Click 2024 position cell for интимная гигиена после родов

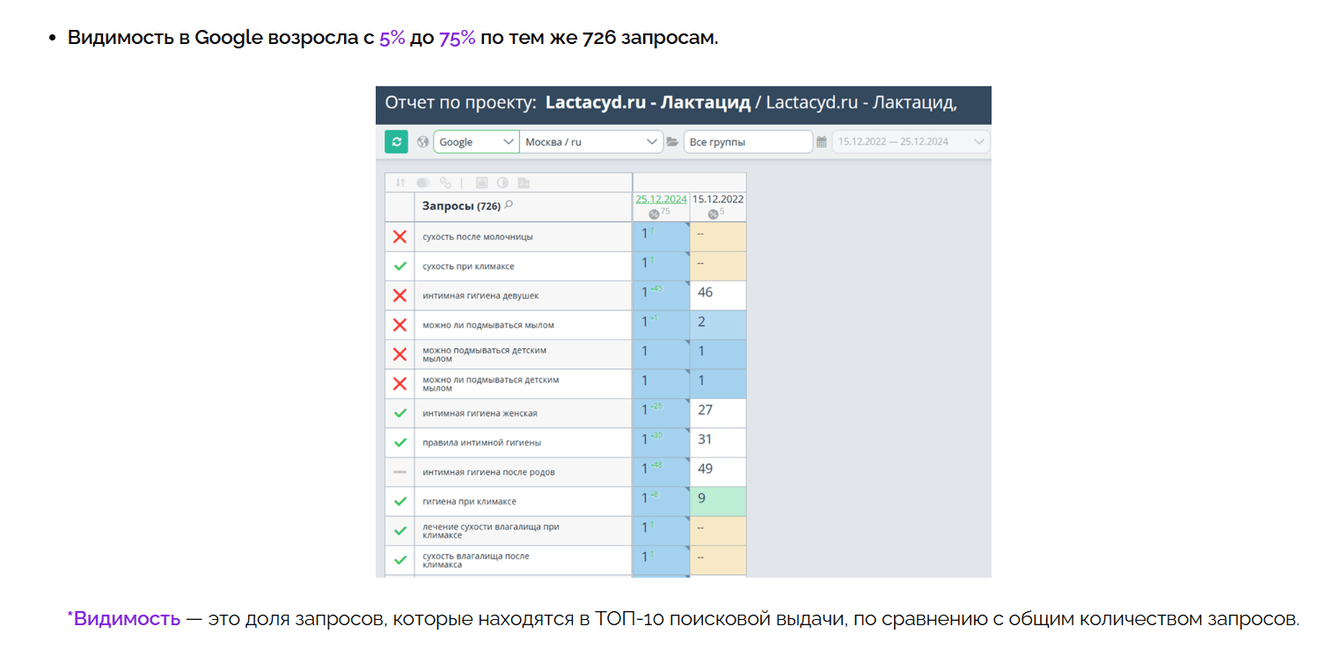[x=661, y=471]
